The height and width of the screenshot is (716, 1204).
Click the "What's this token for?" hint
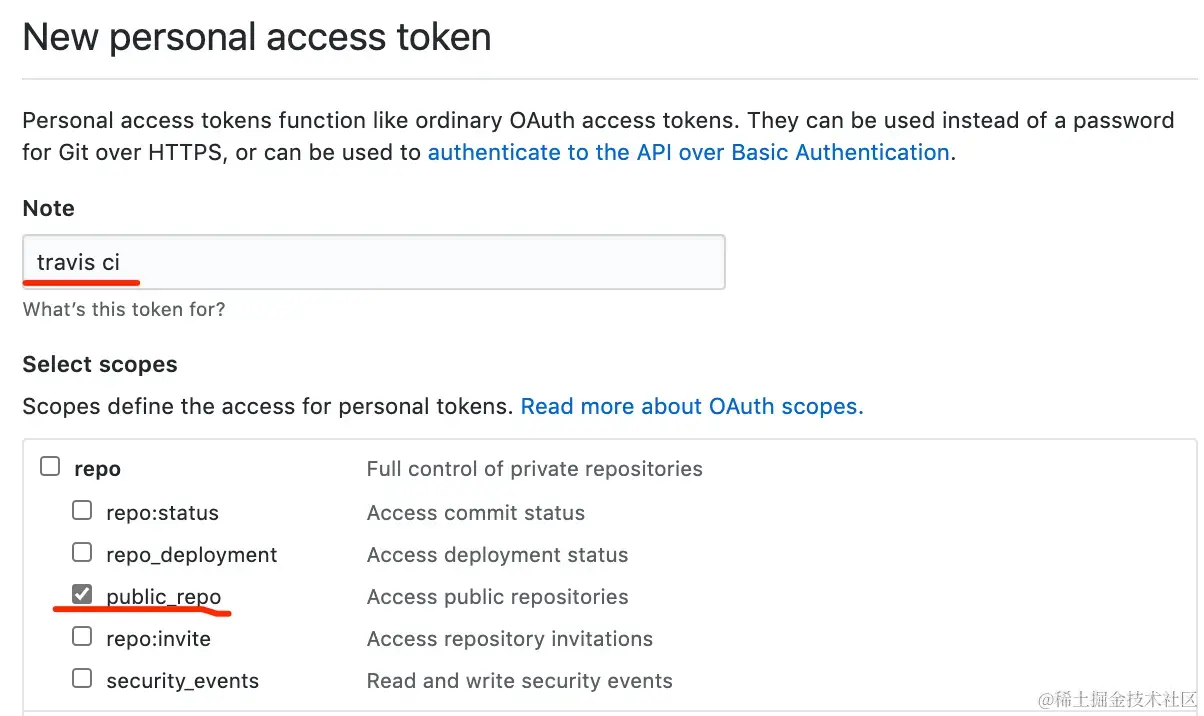[123, 310]
